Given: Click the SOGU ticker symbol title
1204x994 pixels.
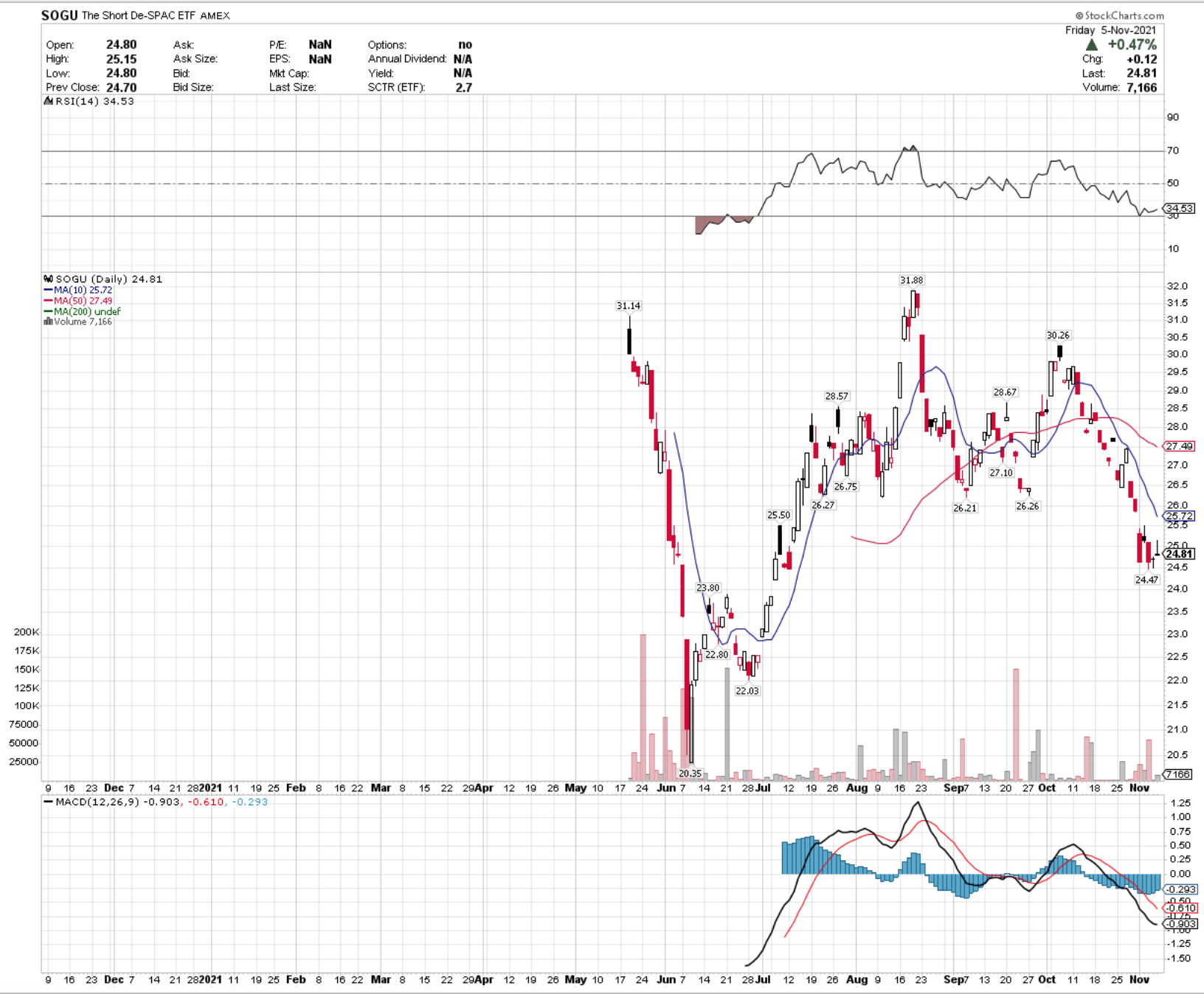Looking at the screenshot, I should tap(60, 15).
